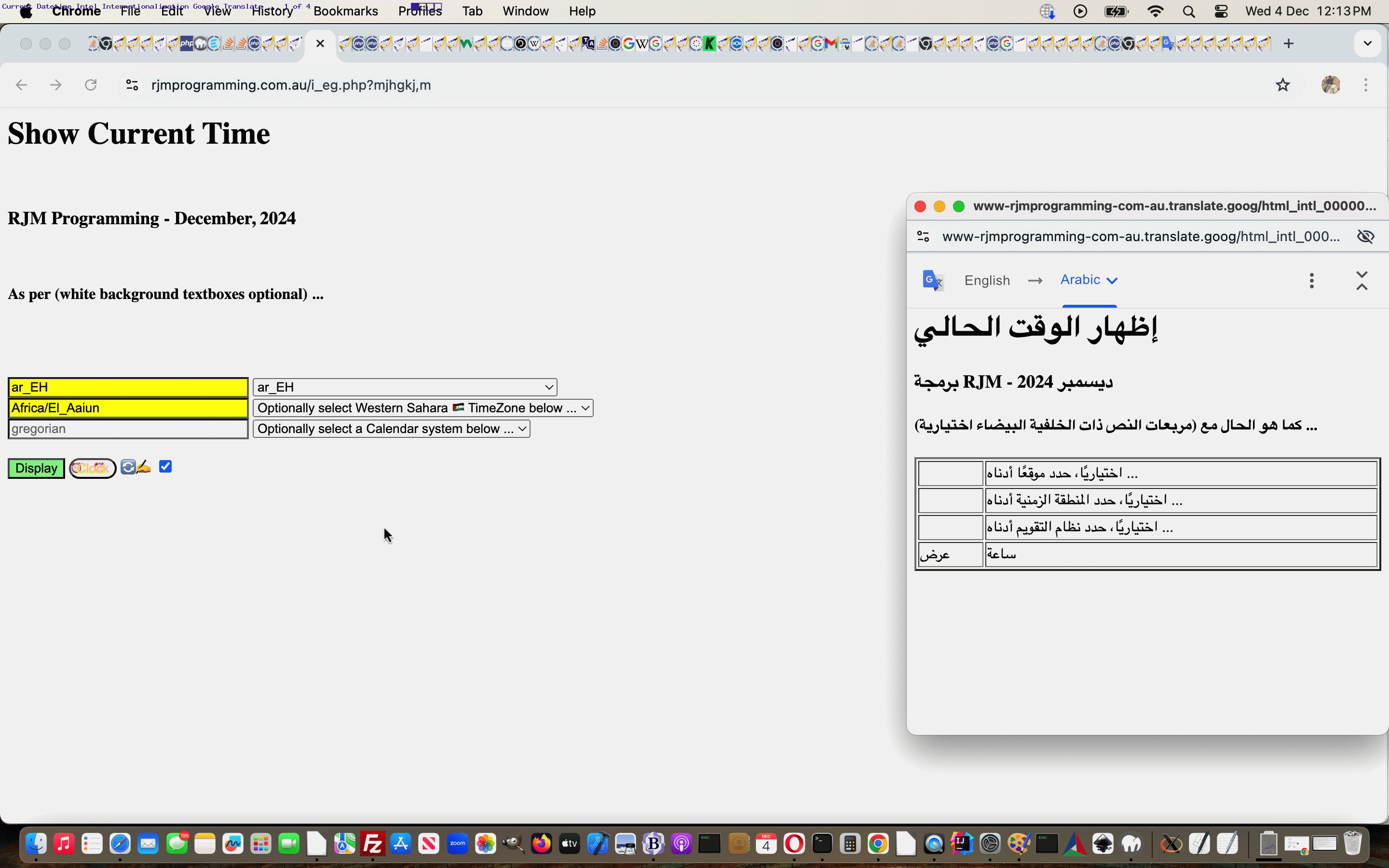
Task: Go back to previous page
Action: click(x=21, y=85)
